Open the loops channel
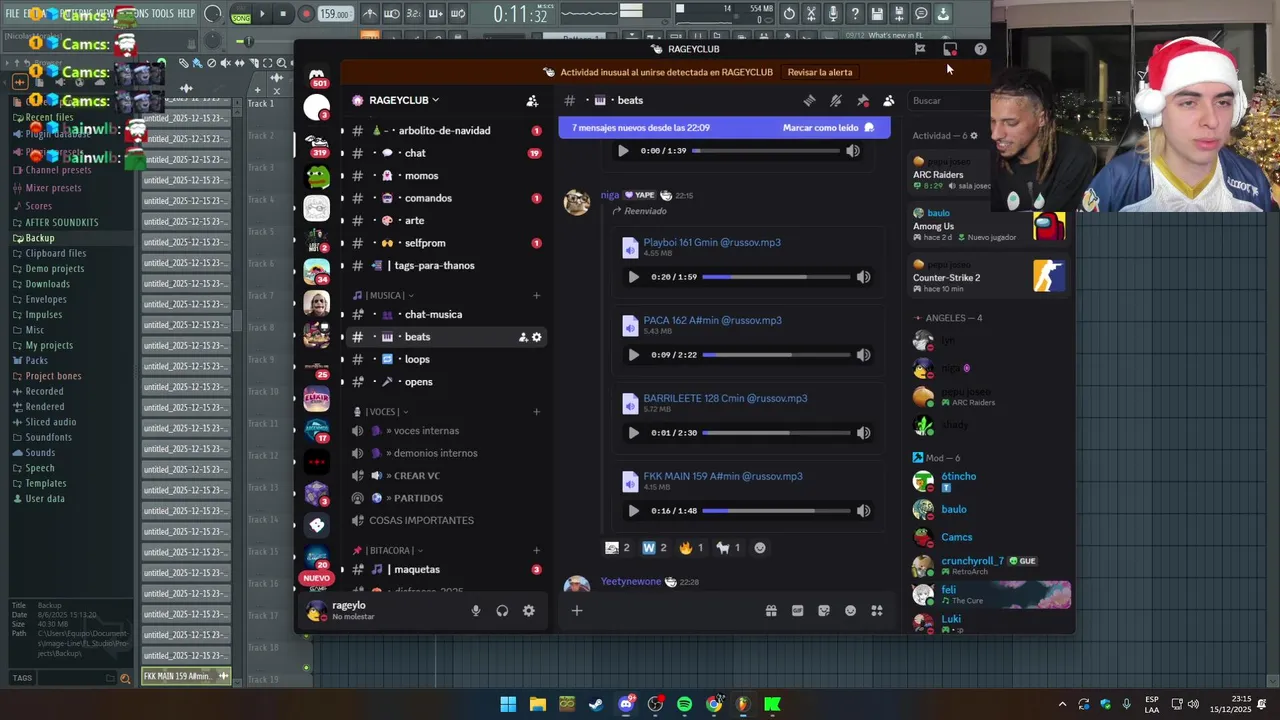 coord(444,359)
